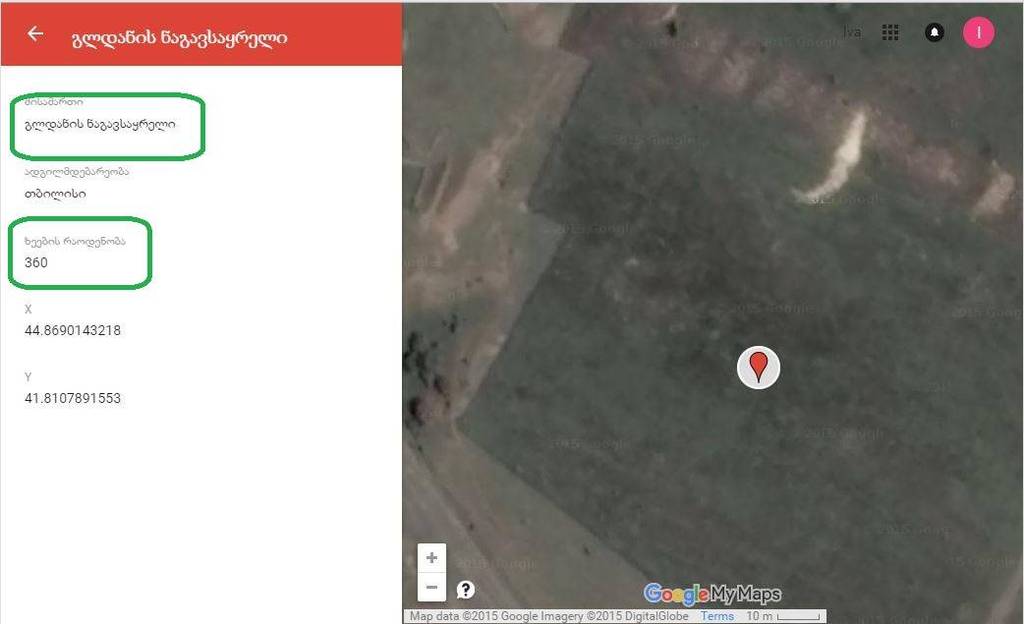
Task: Click the "Iva" account name
Action: tap(852, 32)
